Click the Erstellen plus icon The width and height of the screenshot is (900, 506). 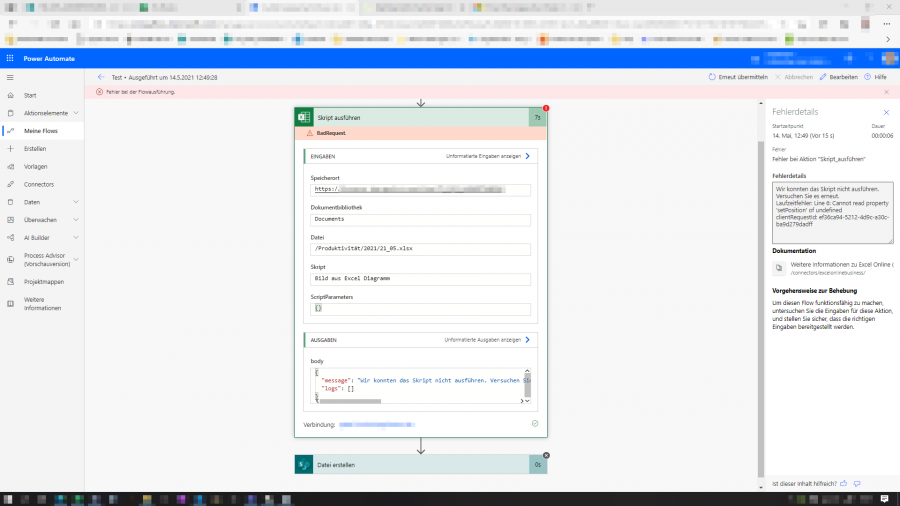[x=10, y=149]
